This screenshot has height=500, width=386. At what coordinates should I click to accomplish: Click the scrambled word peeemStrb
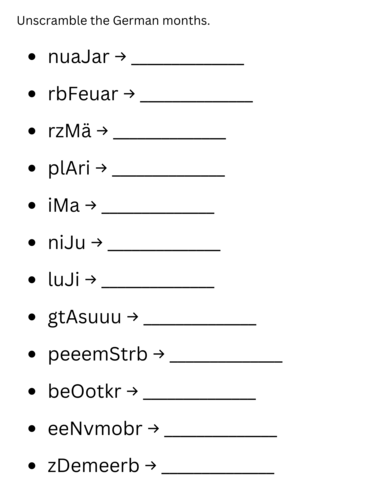coord(98,354)
